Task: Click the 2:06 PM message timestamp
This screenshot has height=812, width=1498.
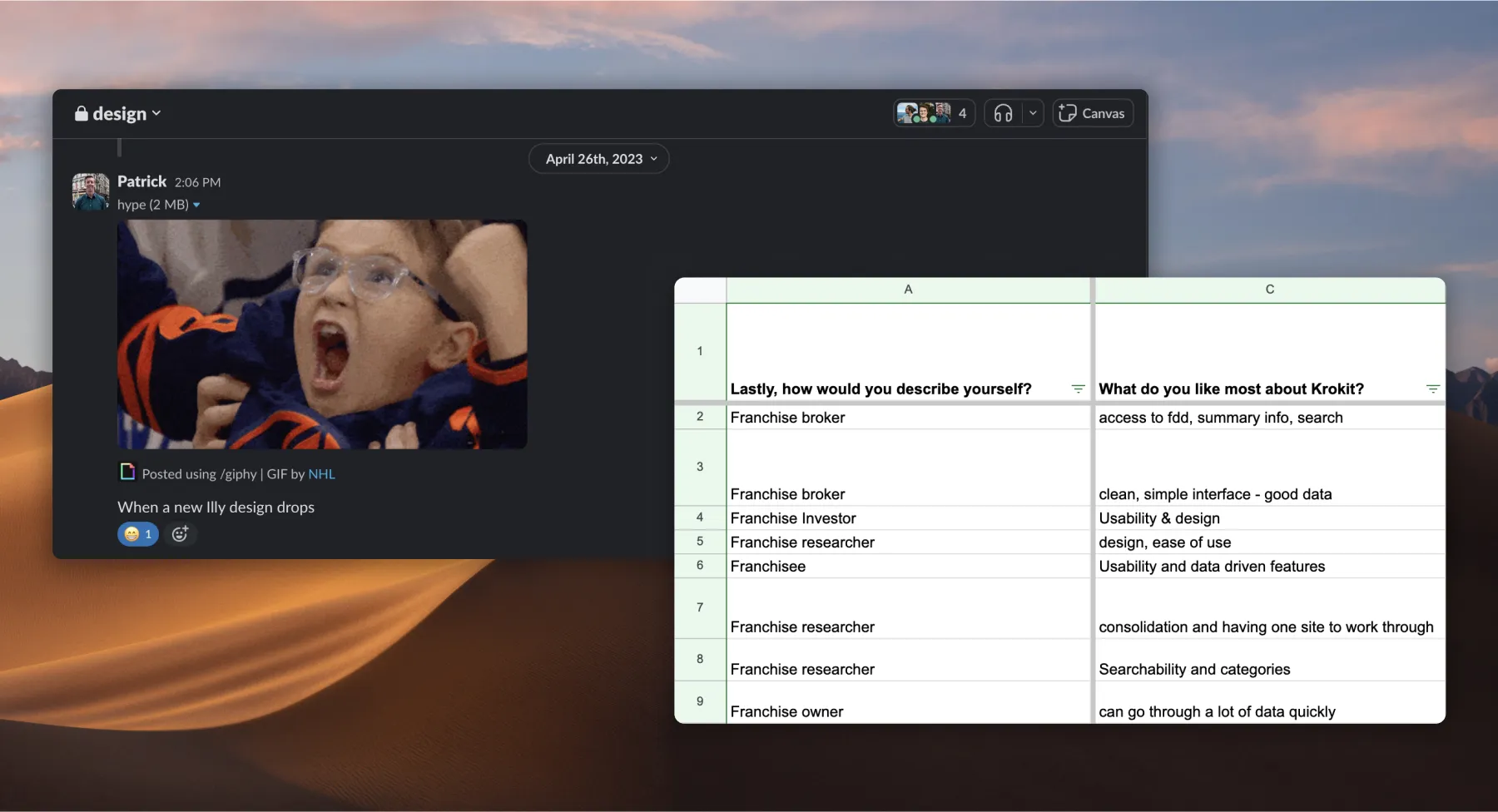Action: click(x=197, y=182)
